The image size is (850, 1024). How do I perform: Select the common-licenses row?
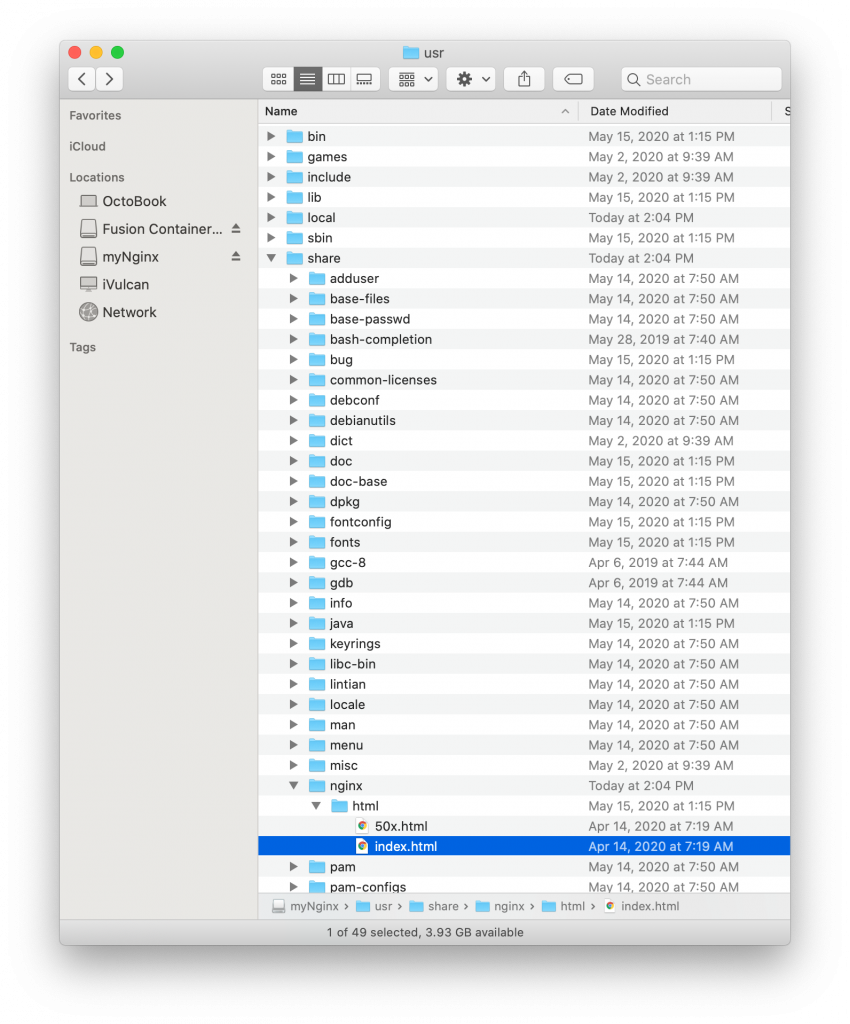524,379
